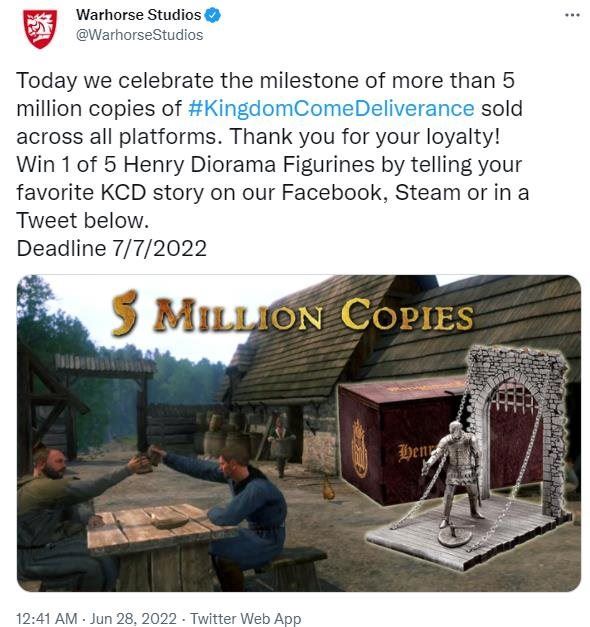Open the tweet's attached image
The image size is (590, 627).
coord(299,433)
